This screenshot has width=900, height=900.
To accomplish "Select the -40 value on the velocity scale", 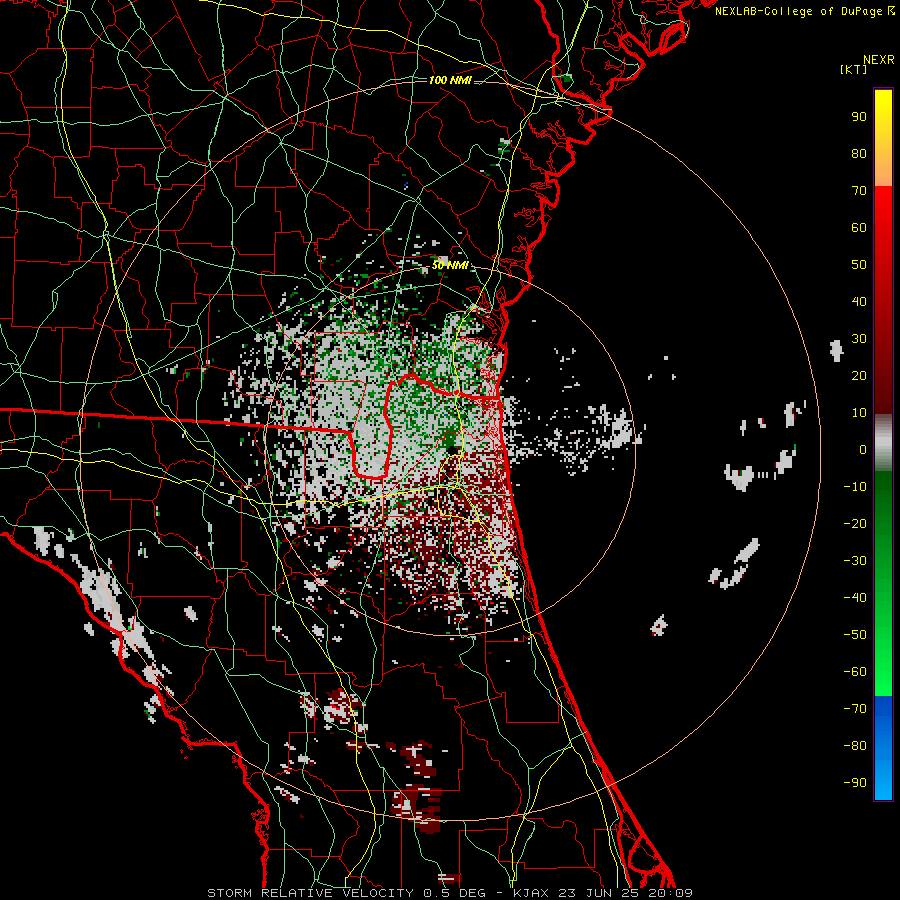I will coord(855,598).
